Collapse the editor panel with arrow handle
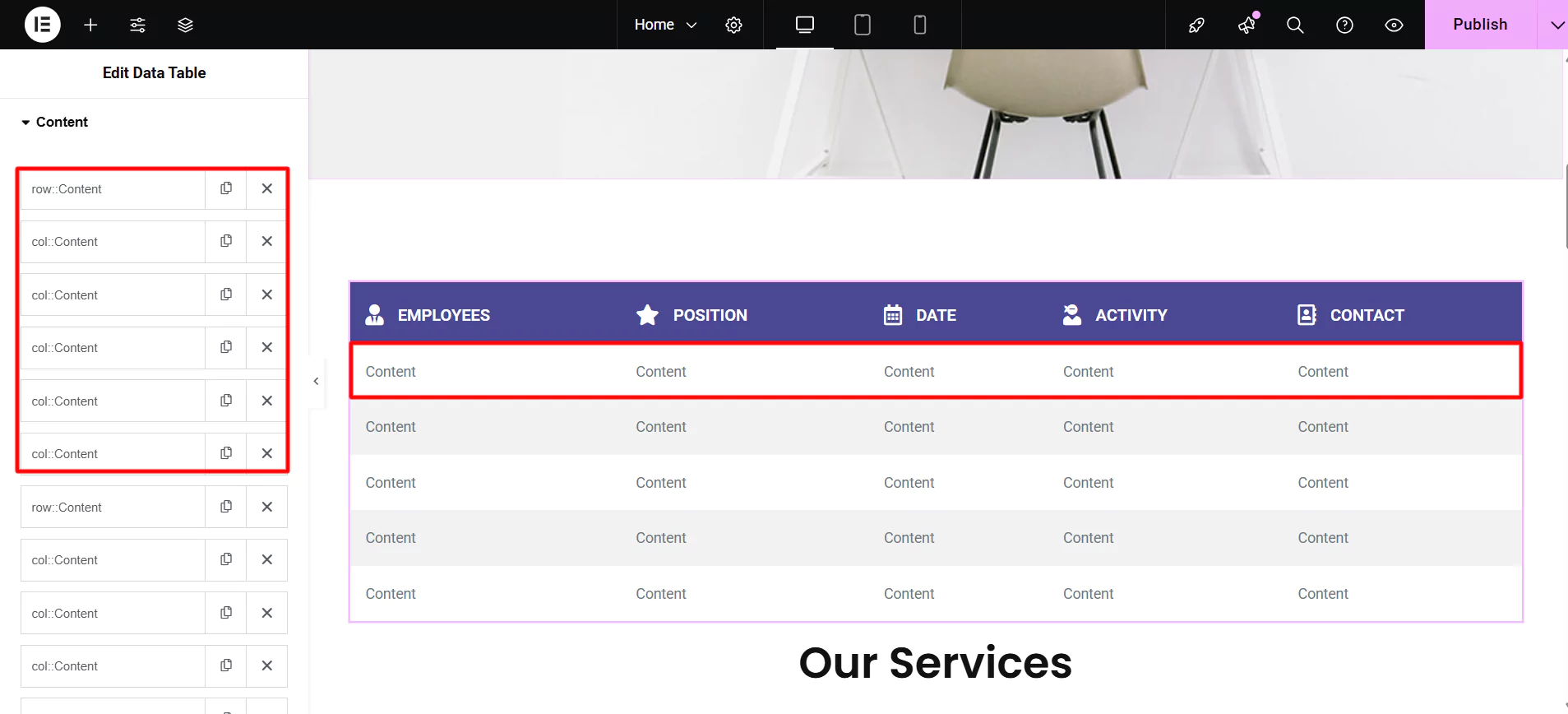This screenshot has width=1568, height=714. [317, 381]
